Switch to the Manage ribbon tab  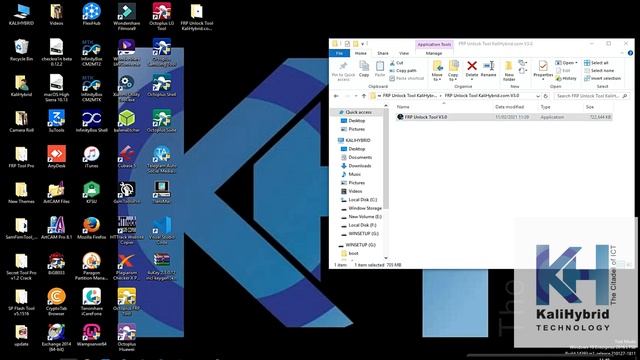pyautogui.click(x=433, y=53)
